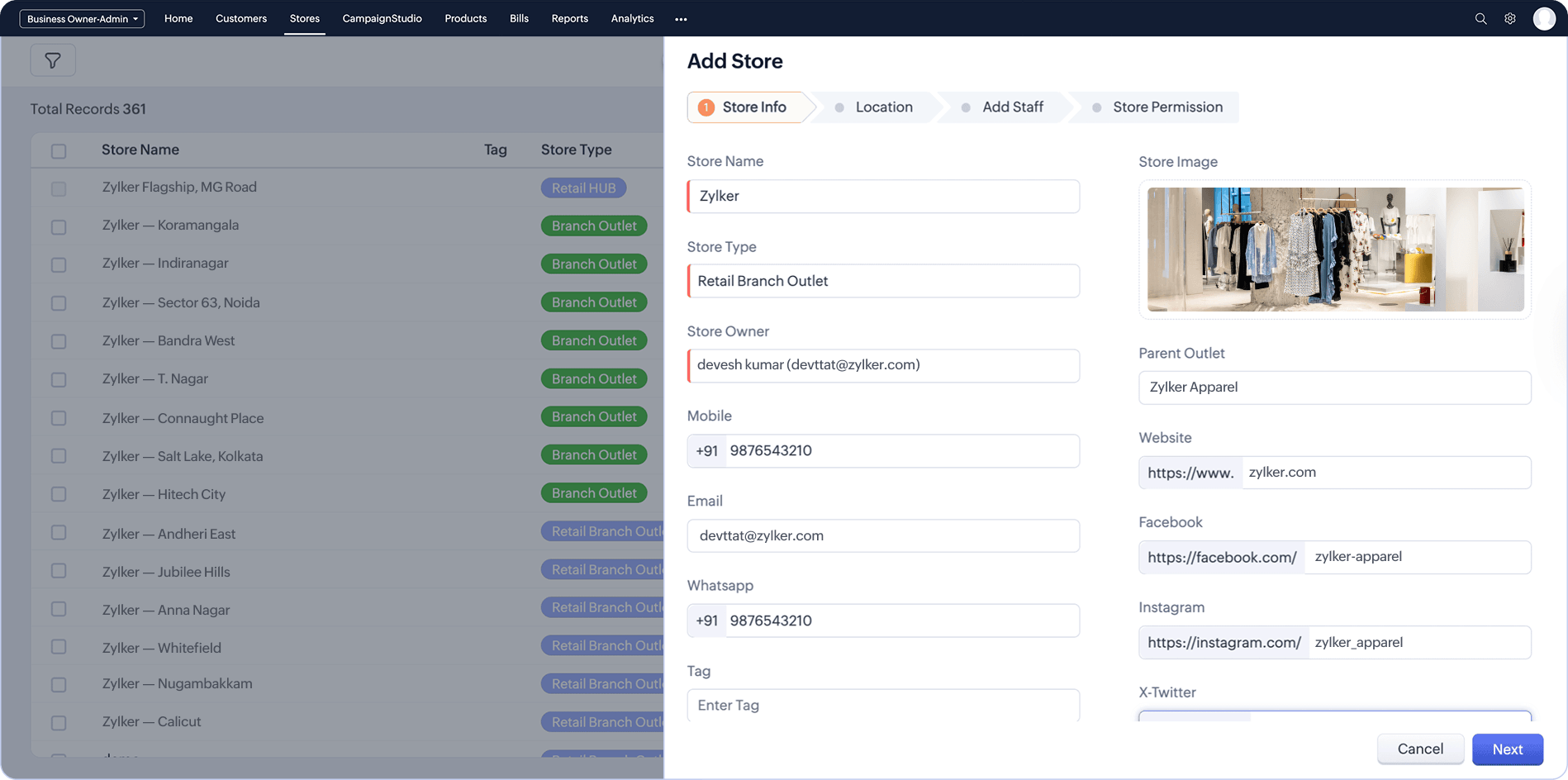The image size is (1568, 780).
Task: Check the Zylker Flagship, MG Road row
Action: [58, 188]
